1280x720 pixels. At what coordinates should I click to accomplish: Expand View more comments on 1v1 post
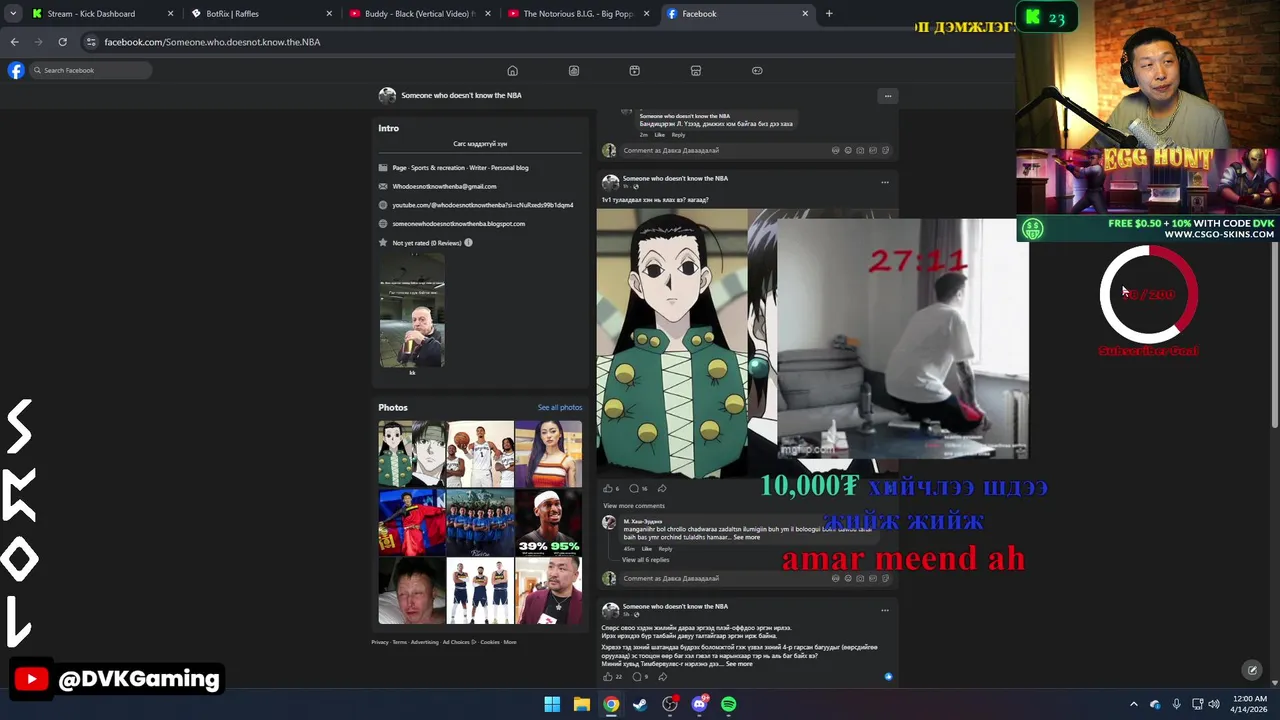(x=633, y=506)
